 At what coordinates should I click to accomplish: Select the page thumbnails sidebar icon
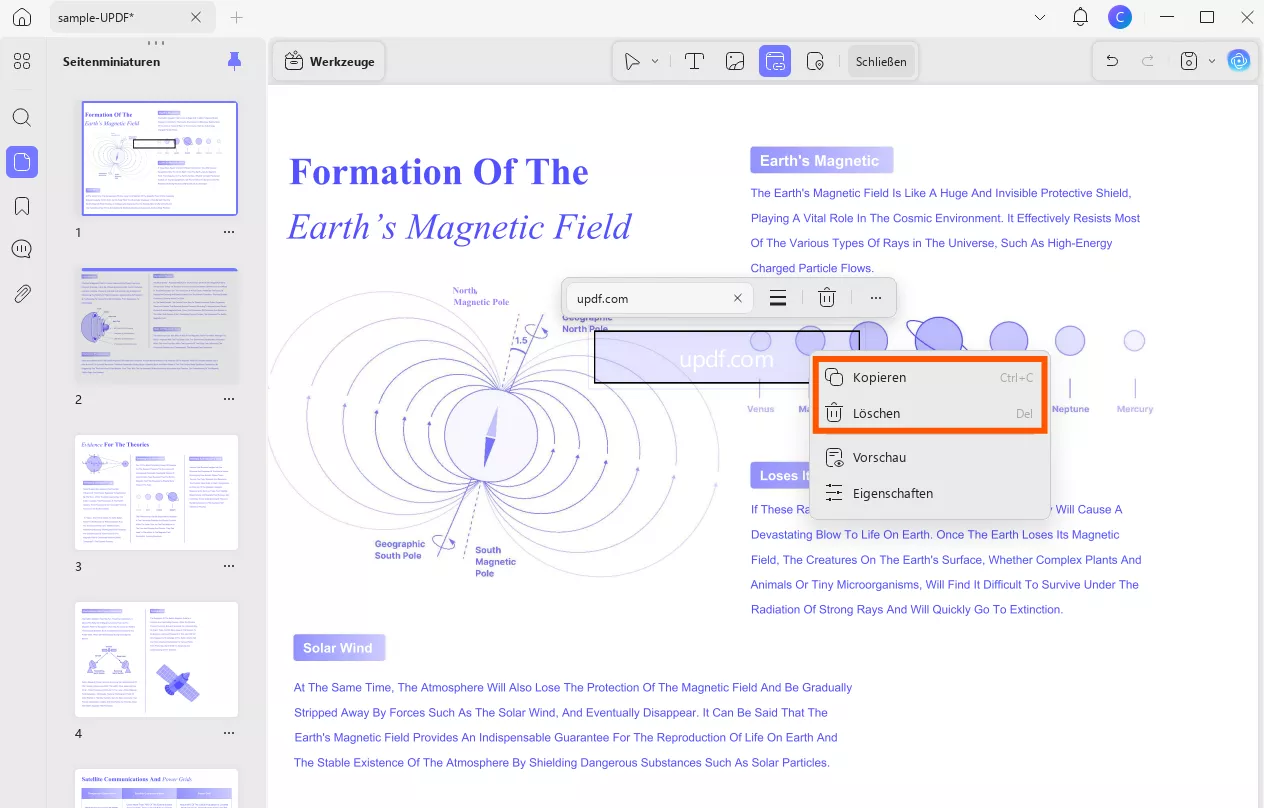point(22,161)
